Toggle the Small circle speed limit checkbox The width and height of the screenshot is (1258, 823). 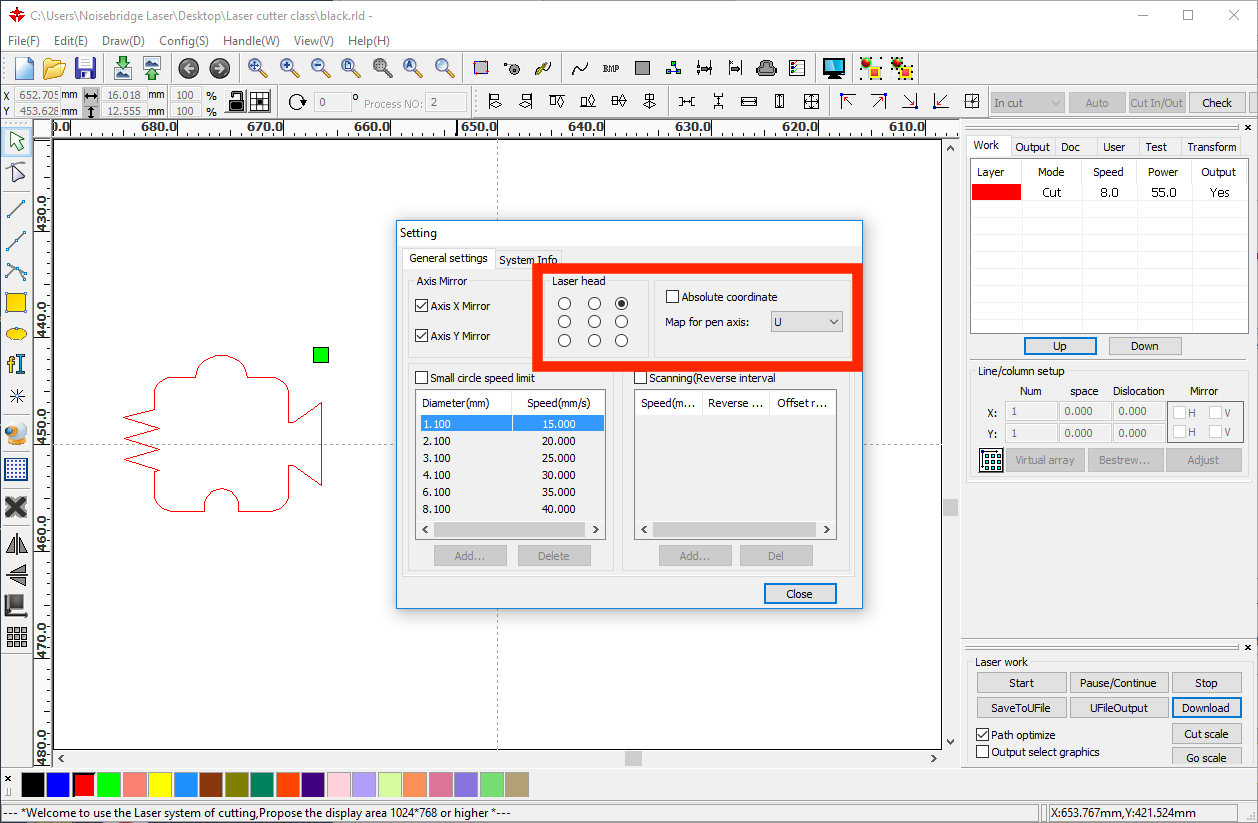[x=421, y=378]
